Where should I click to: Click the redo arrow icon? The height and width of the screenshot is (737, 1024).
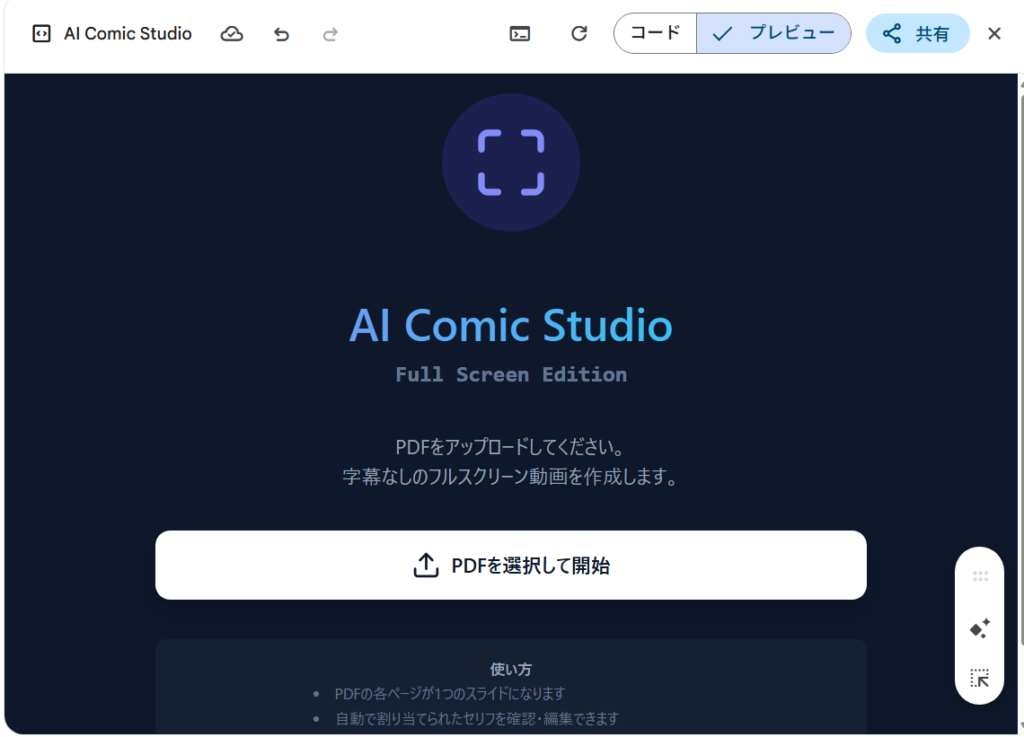click(x=330, y=34)
